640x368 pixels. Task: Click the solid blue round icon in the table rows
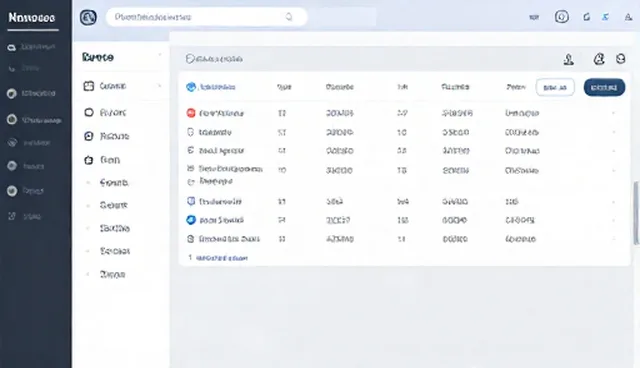click(x=191, y=220)
